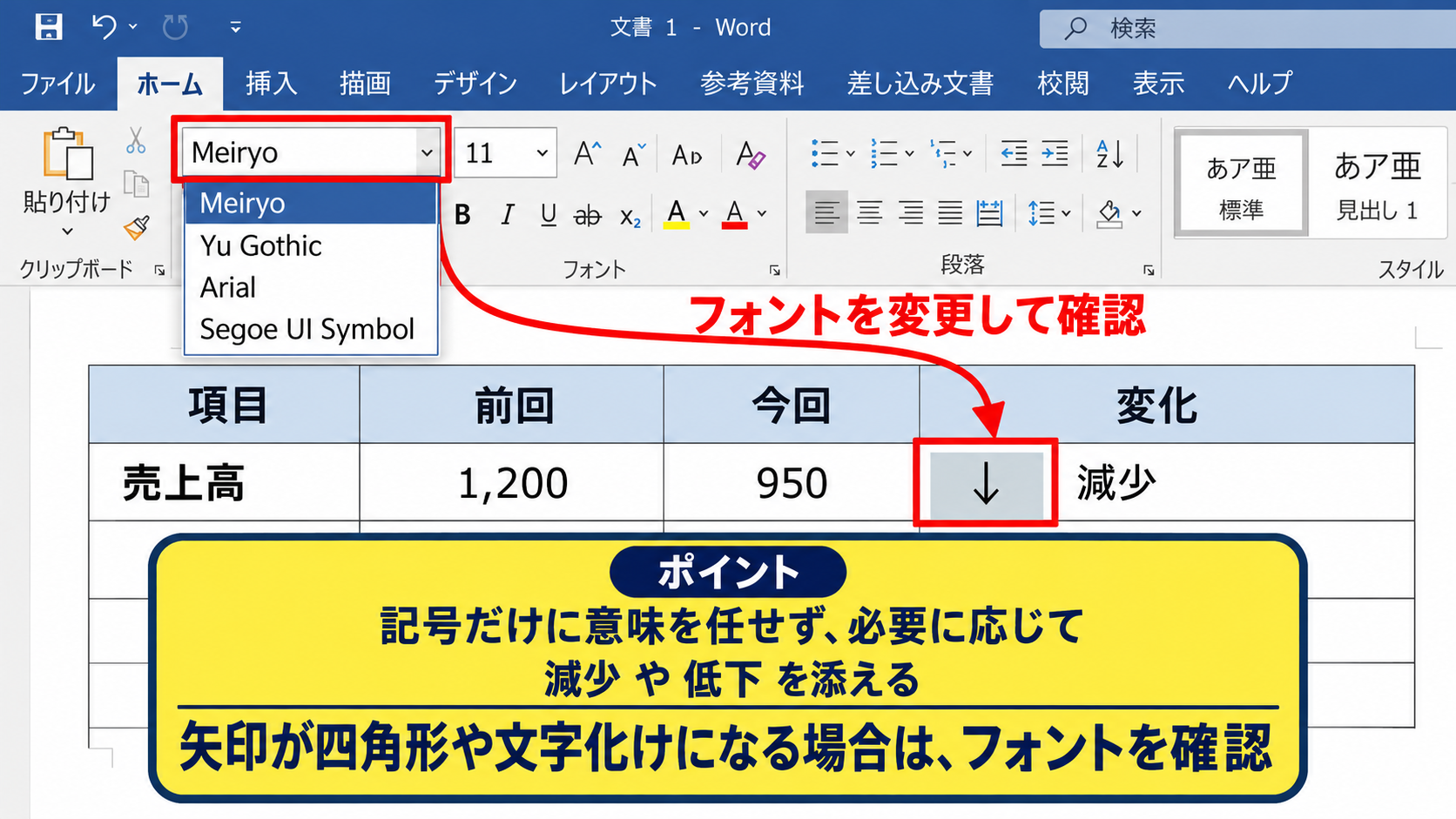1456x819 pixels.
Task: Center-align the paragraph
Action: 869,212
